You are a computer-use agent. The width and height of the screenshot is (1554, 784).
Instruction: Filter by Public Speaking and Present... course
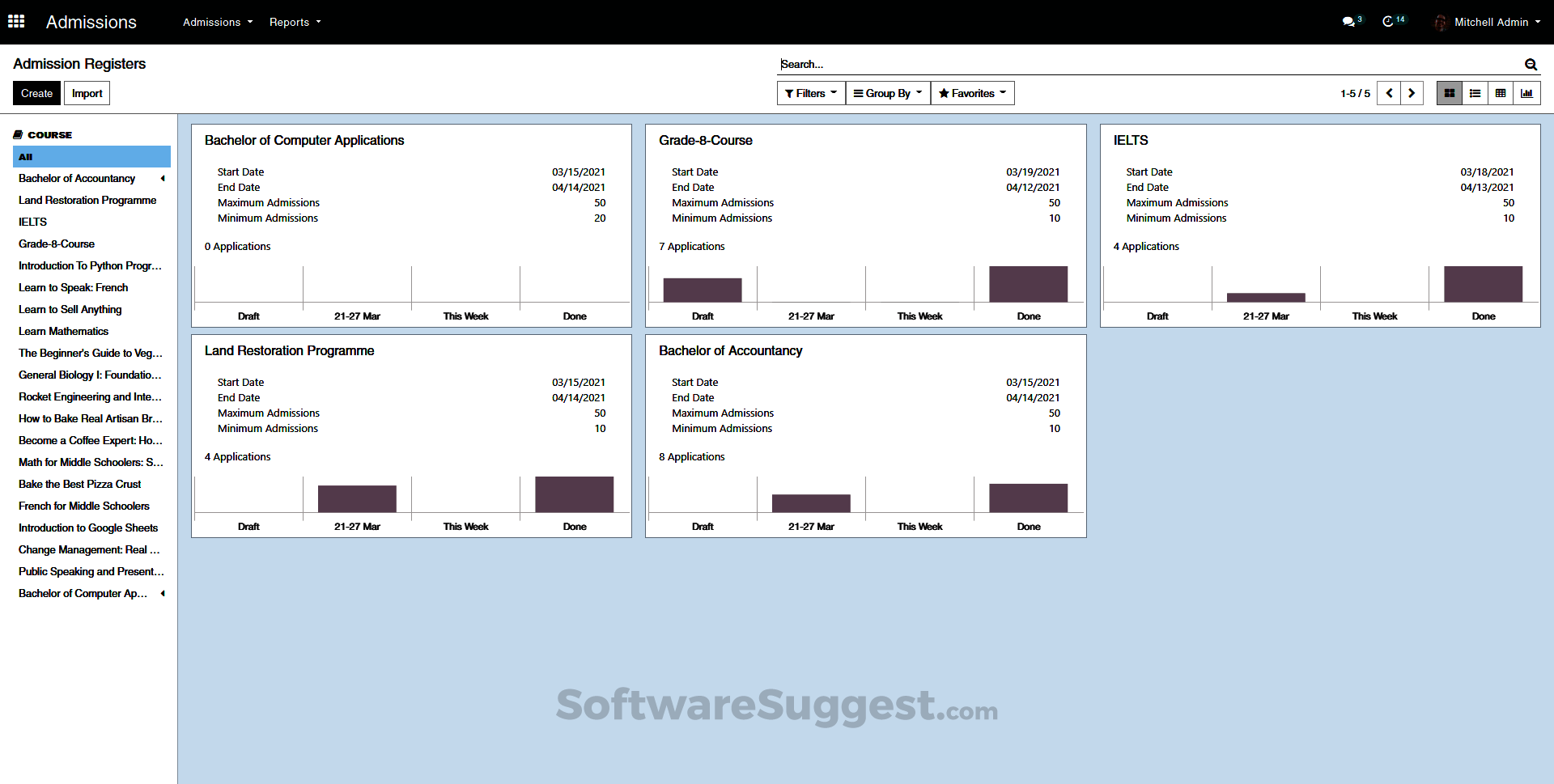(91, 571)
